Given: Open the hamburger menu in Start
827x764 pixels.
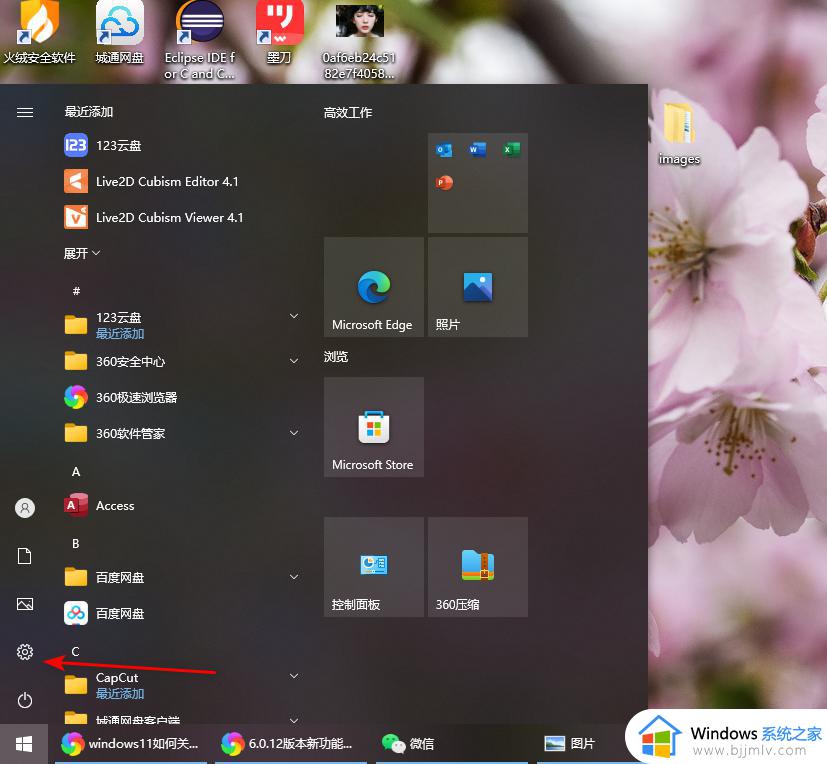Looking at the screenshot, I should (25, 112).
